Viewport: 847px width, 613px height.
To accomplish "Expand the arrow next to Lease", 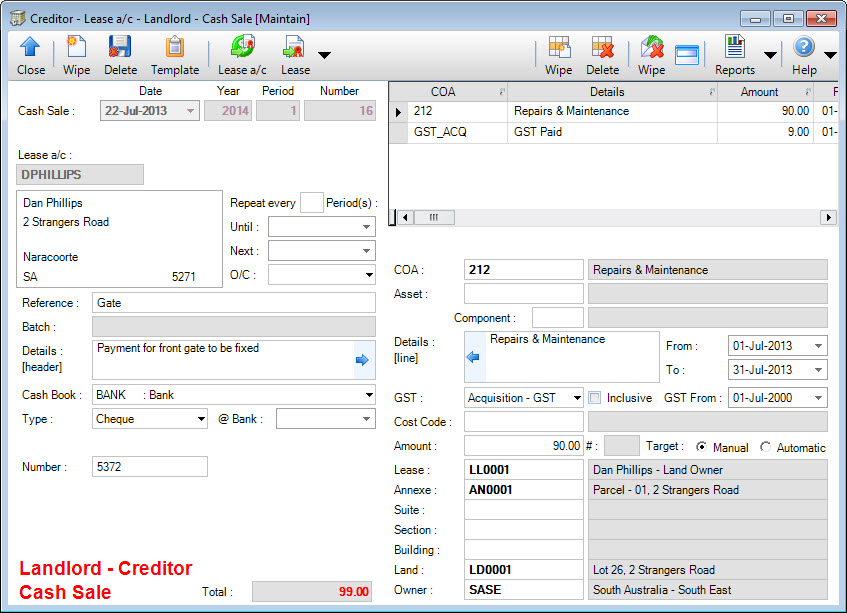I will pos(324,55).
